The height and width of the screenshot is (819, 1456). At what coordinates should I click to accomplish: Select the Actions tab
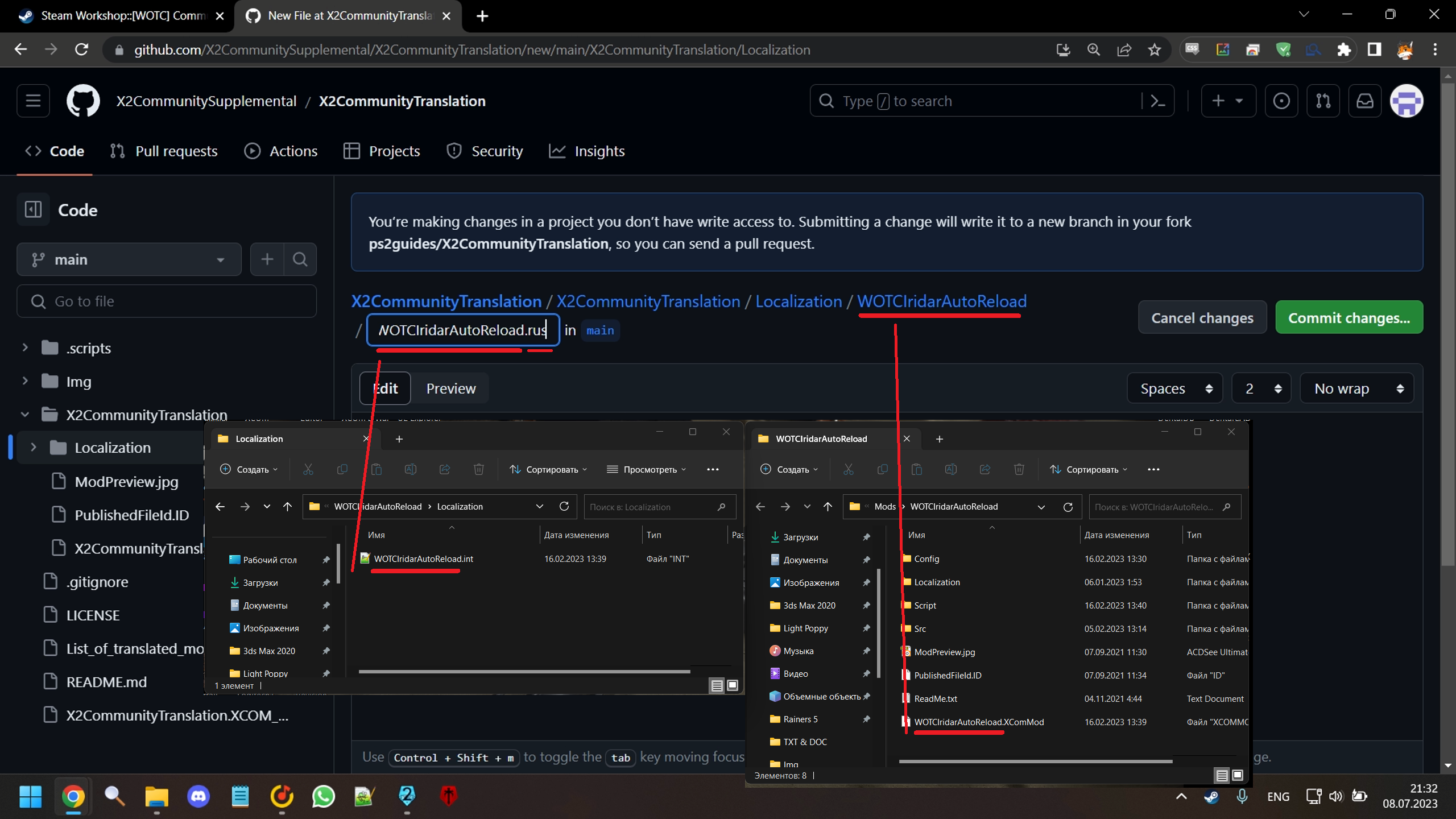coord(294,151)
